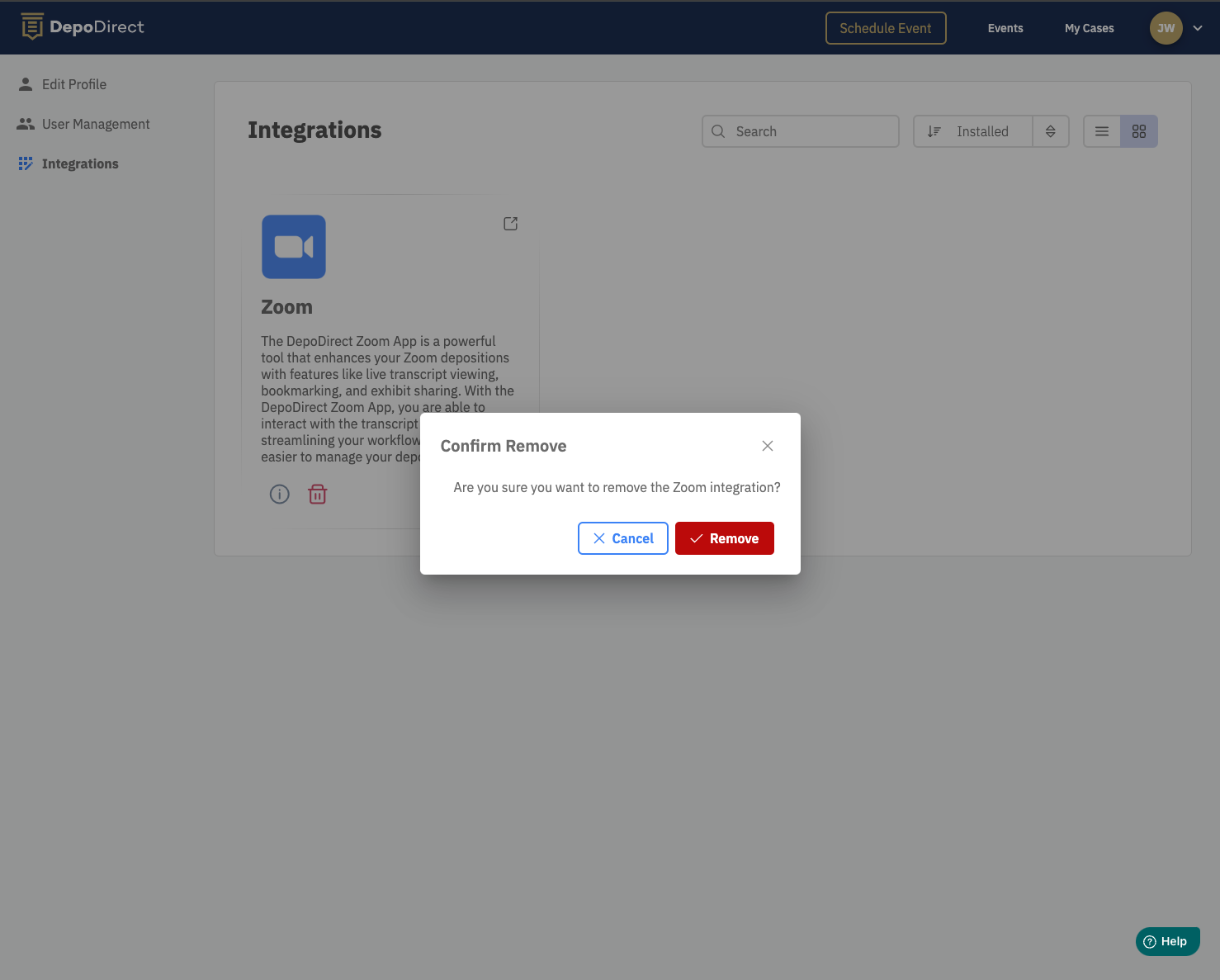The height and width of the screenshot is (980, 1220).
Task: Click the Schedule Event button
Action: pyautogui.click(x=886, y=28)
